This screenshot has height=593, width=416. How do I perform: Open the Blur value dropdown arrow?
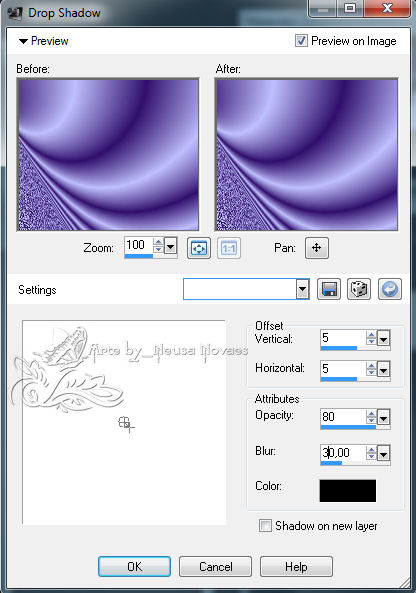[x=383, y=453]
